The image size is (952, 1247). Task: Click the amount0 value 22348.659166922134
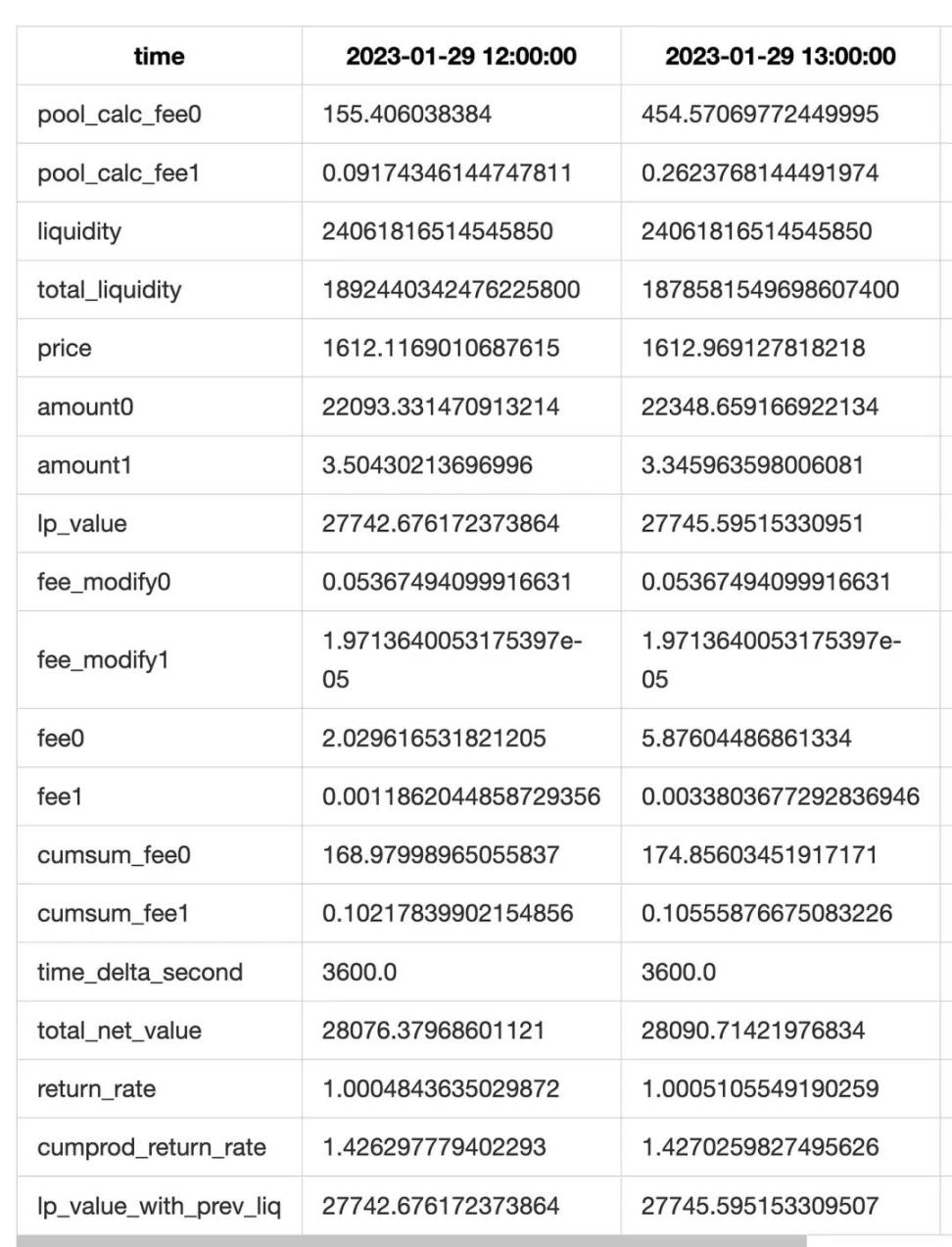(760, 407)
